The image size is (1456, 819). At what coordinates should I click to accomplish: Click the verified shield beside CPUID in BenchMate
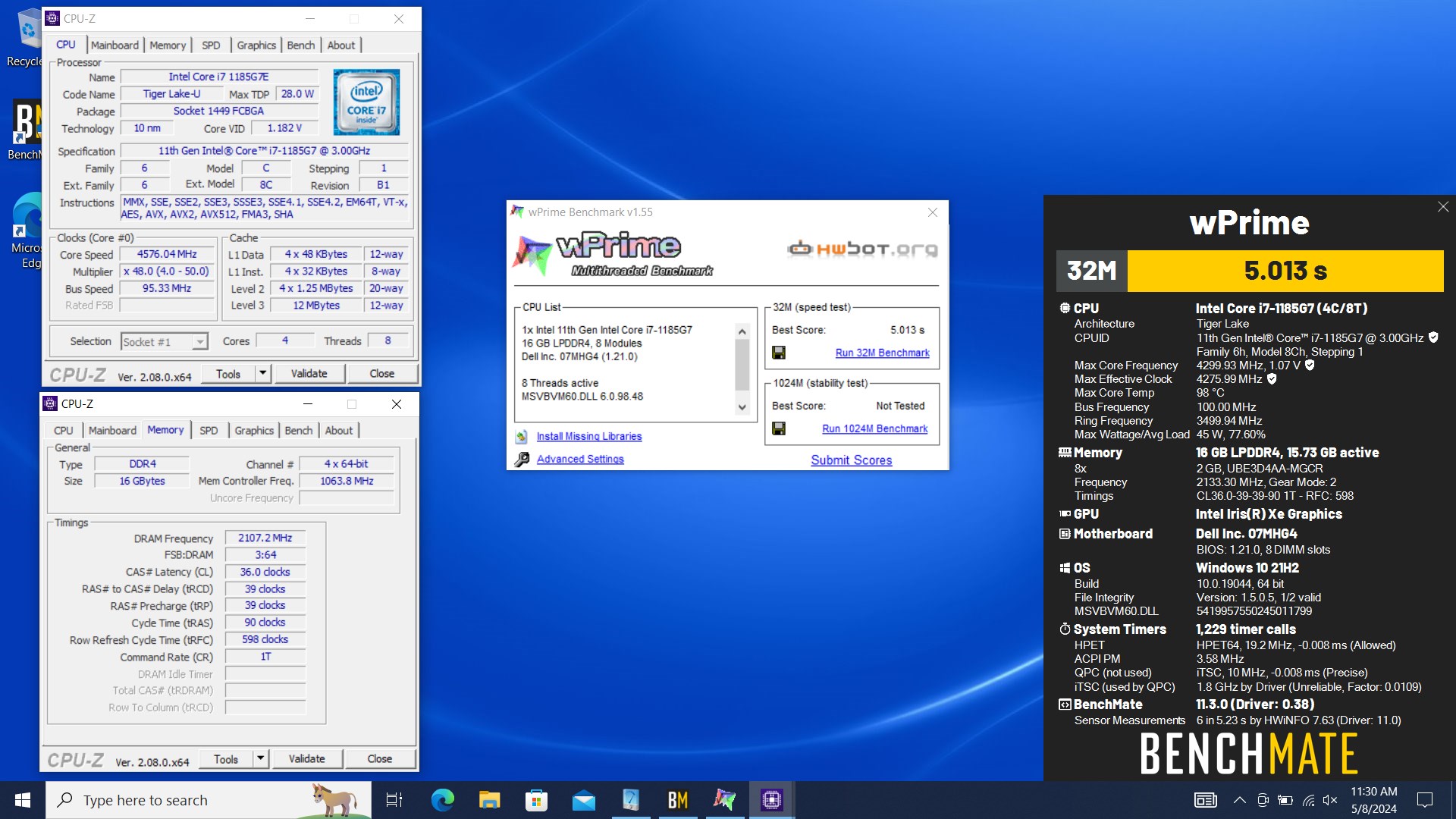[x=1433, y=337]
